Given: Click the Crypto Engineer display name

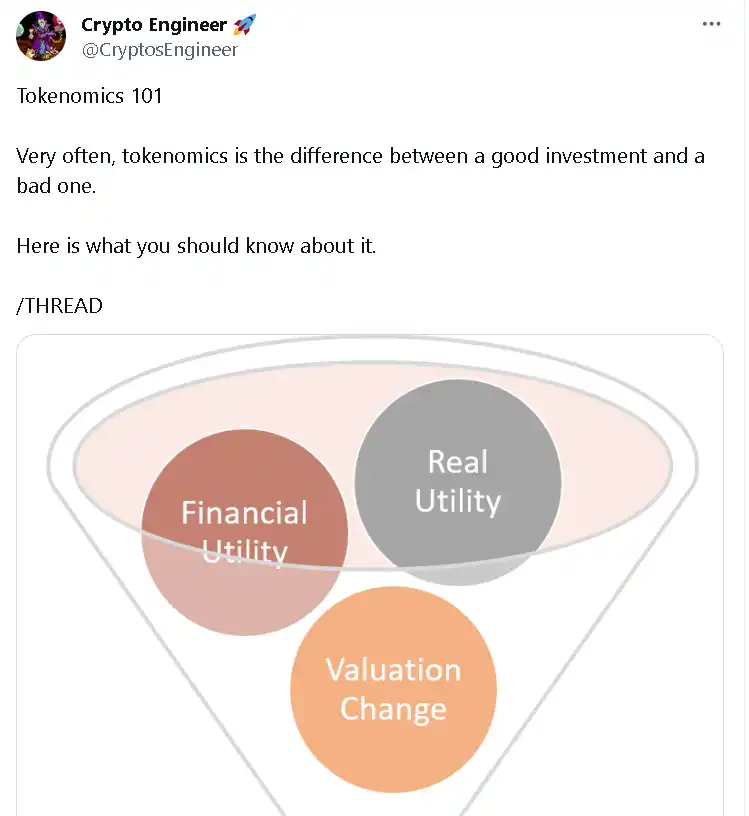Looking at the screenshot, I should pyautogui.click(x=153, y=25).
